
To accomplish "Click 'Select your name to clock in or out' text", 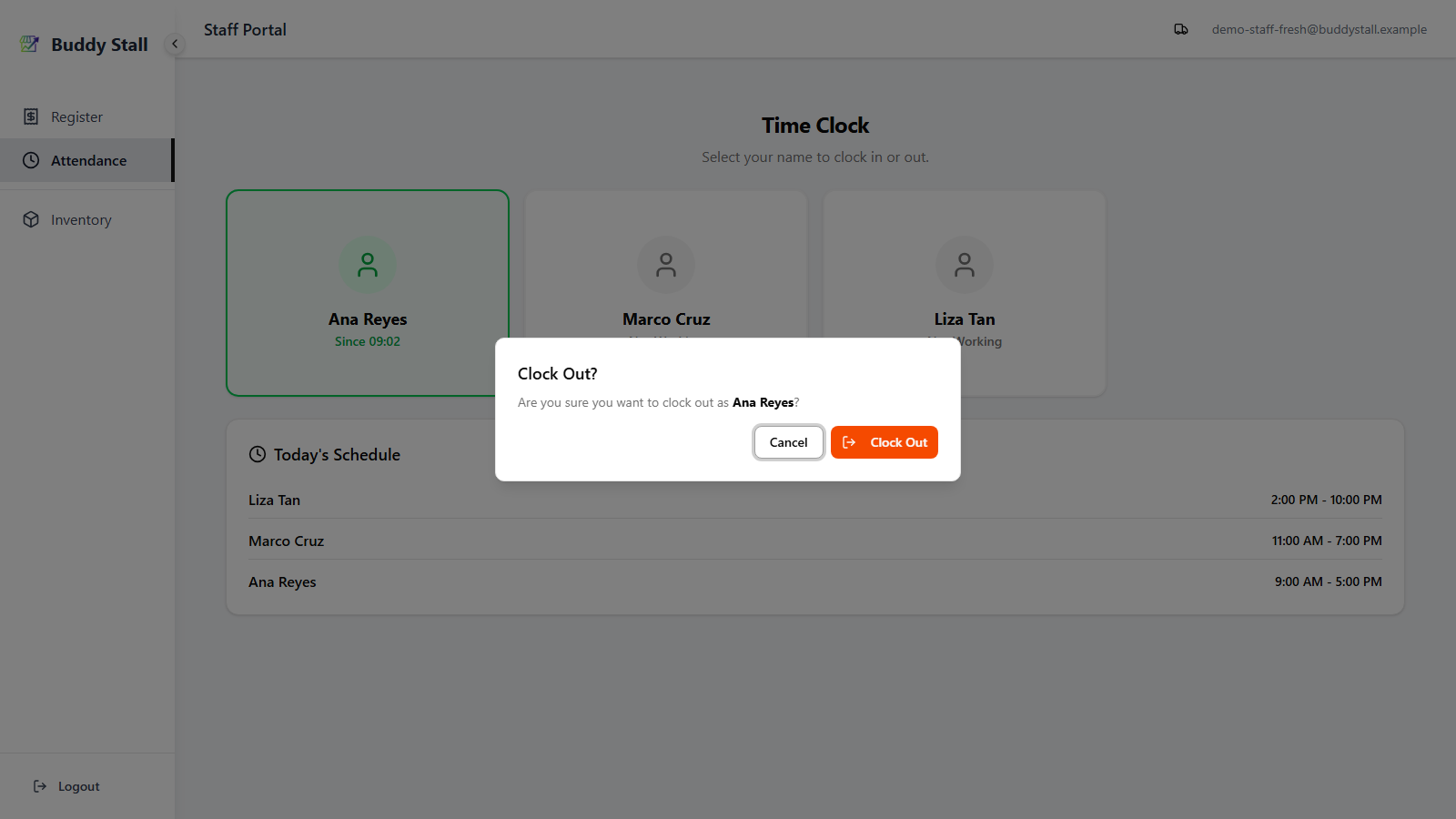I will click(x=815, y=157).
